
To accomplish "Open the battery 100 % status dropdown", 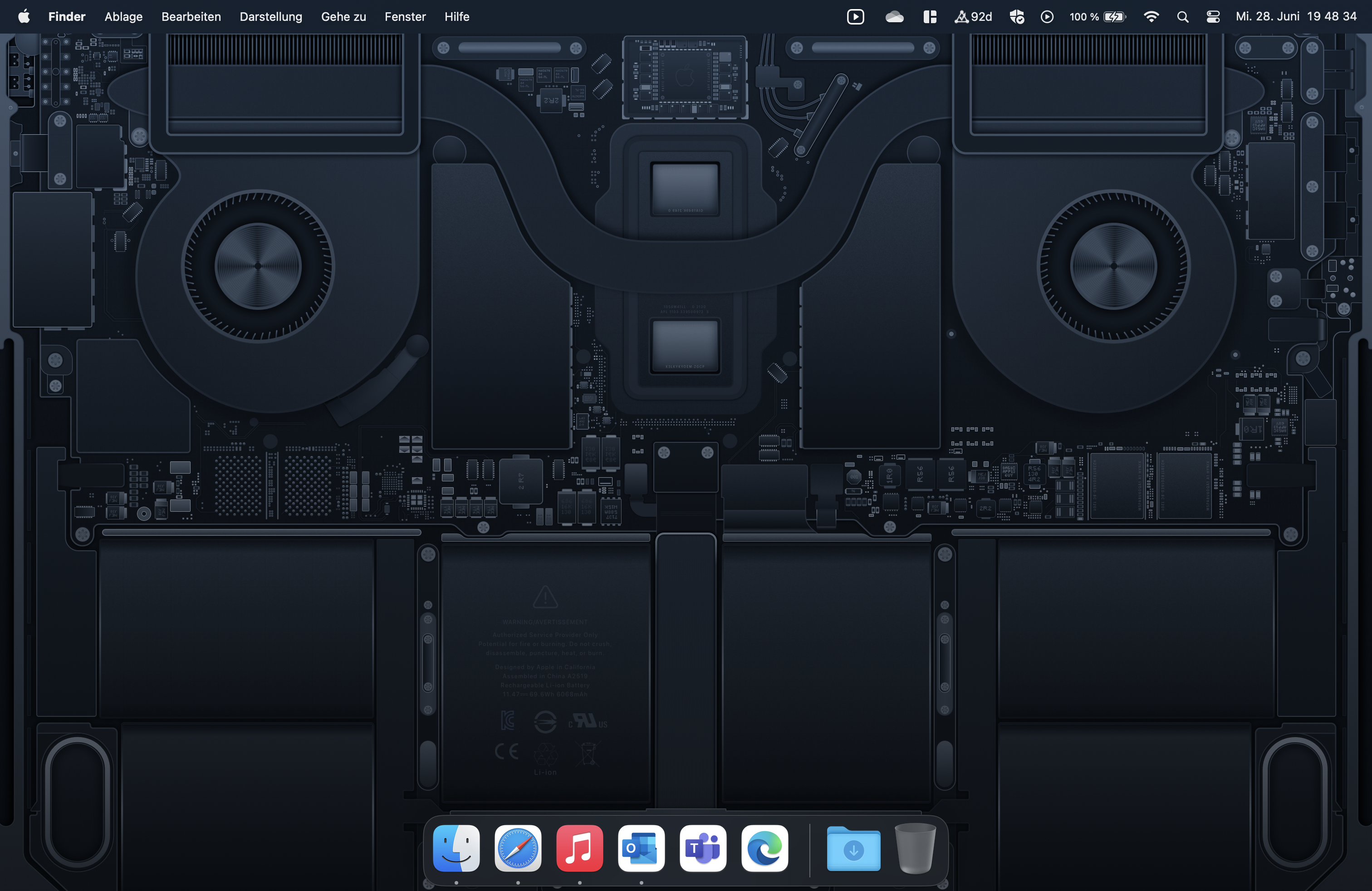I will tap(1097, 17).
